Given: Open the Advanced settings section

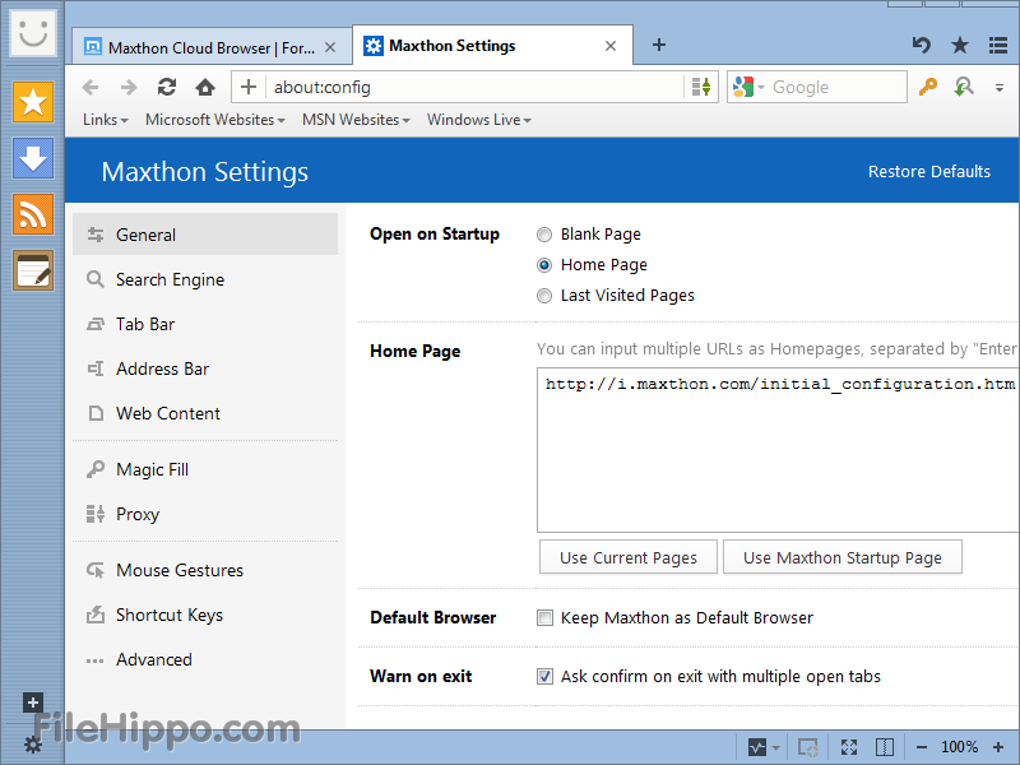Looking at the screenshot, I should [205, 660].
